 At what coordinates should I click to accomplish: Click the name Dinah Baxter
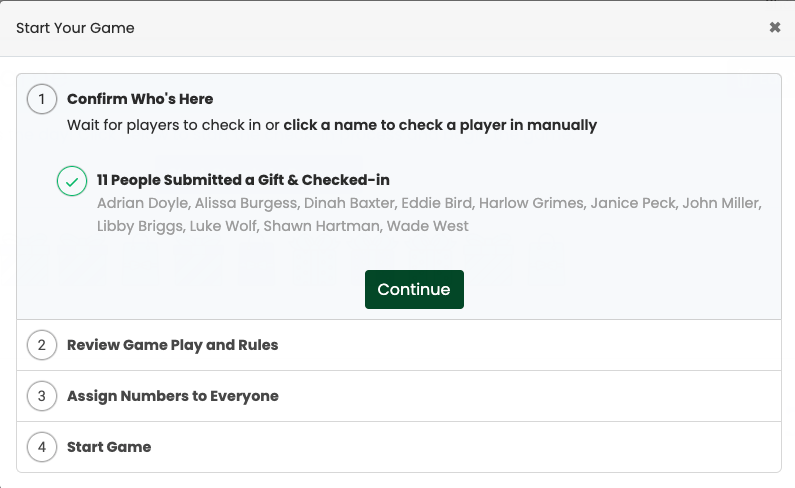(x=349, y=203)
